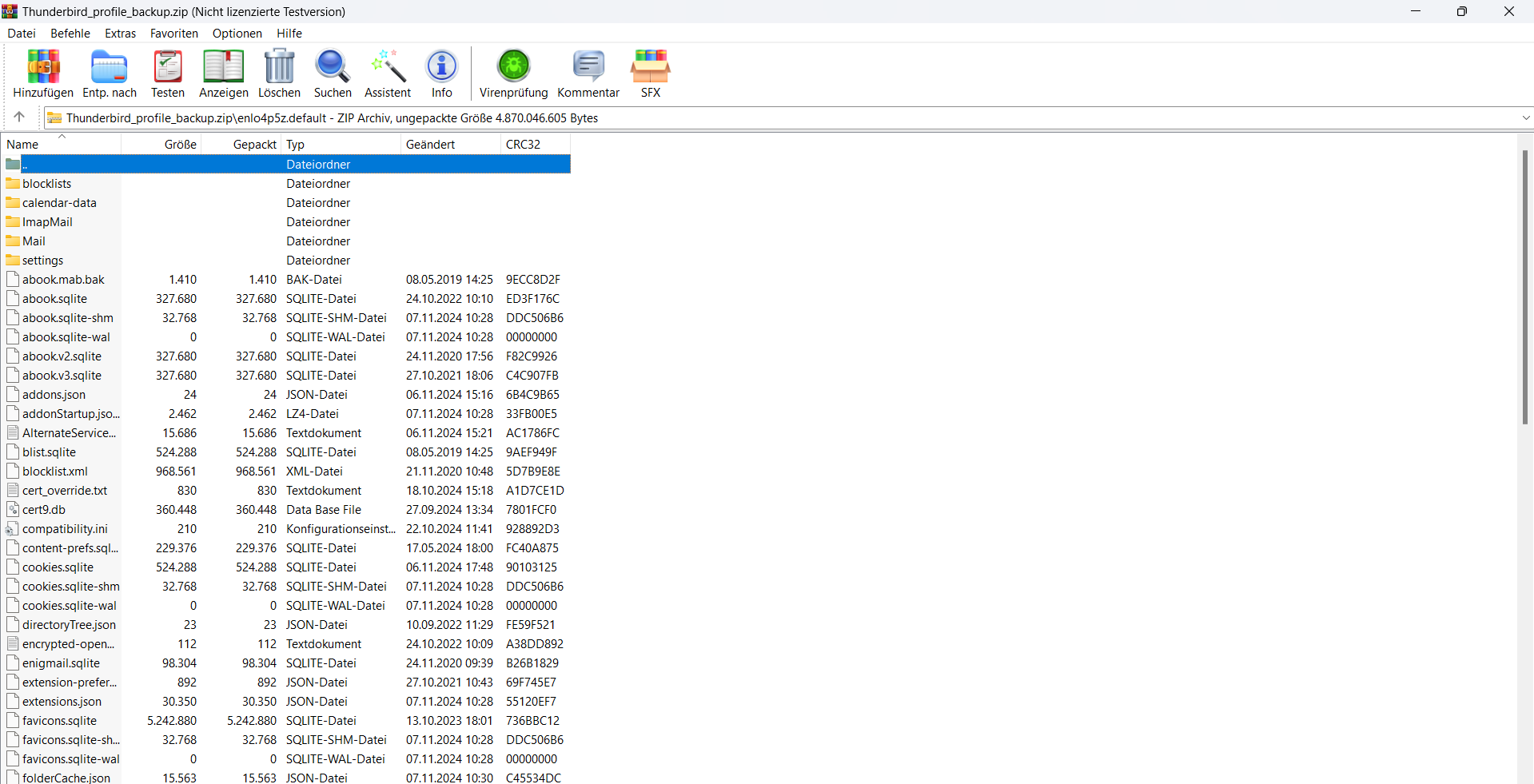Viewport: 1534px width, 784px height.
Task: Click the SFX self-extractor icon
Action: [650, 74]
